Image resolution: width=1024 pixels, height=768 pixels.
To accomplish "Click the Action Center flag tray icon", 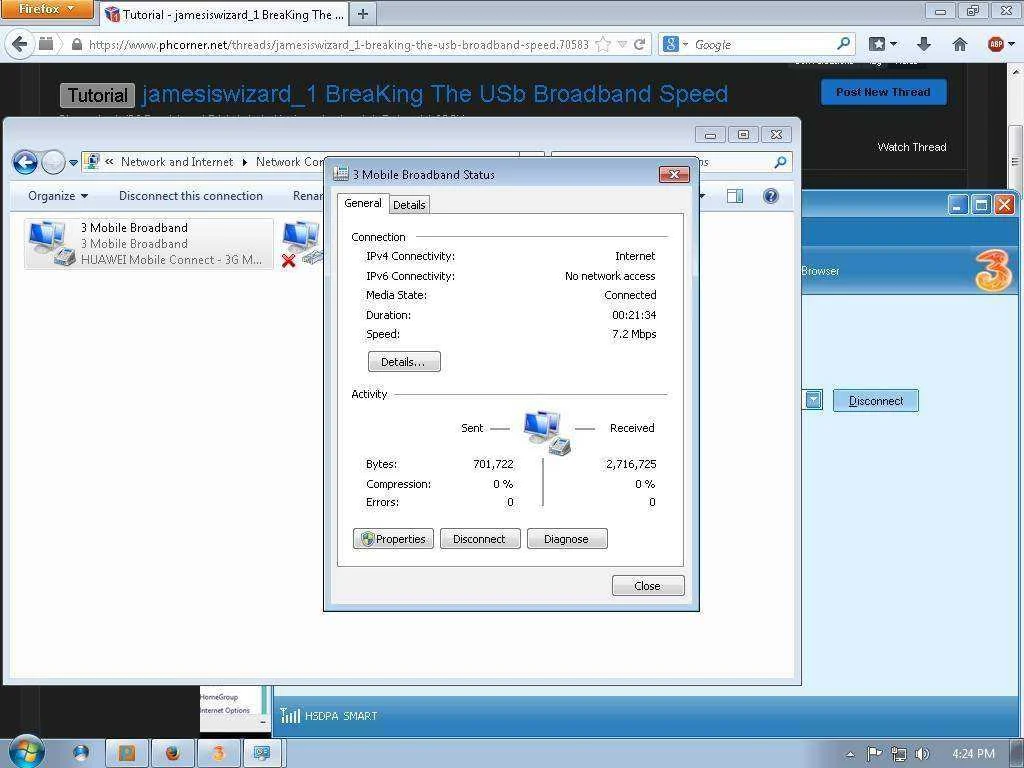I will point(874,754).
